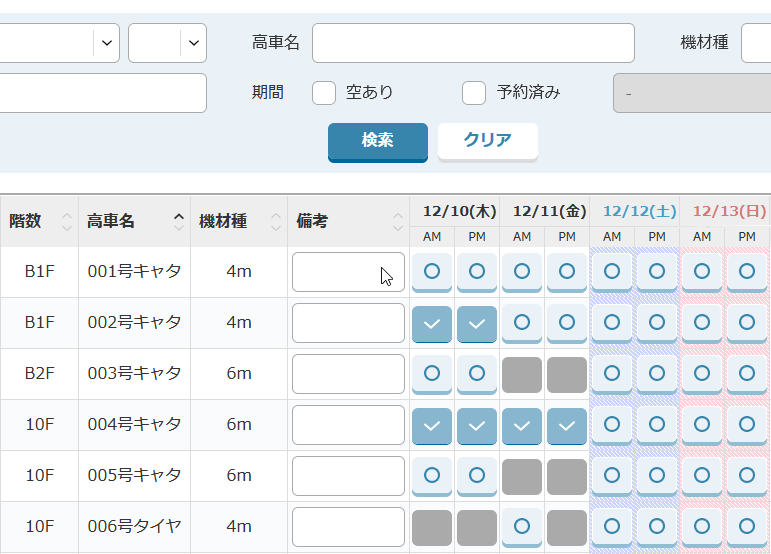
Task: Click the 検索 search button
Action: click(x=377, y=141)
